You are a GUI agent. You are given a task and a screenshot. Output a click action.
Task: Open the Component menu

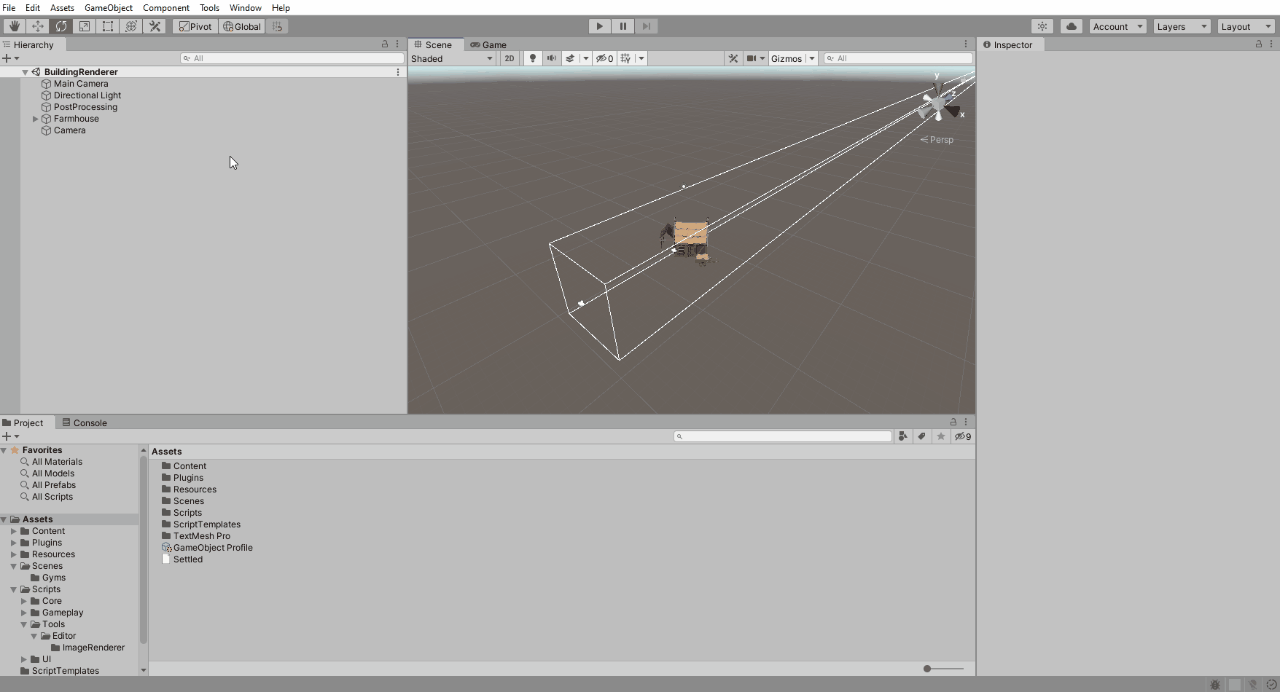166,8
